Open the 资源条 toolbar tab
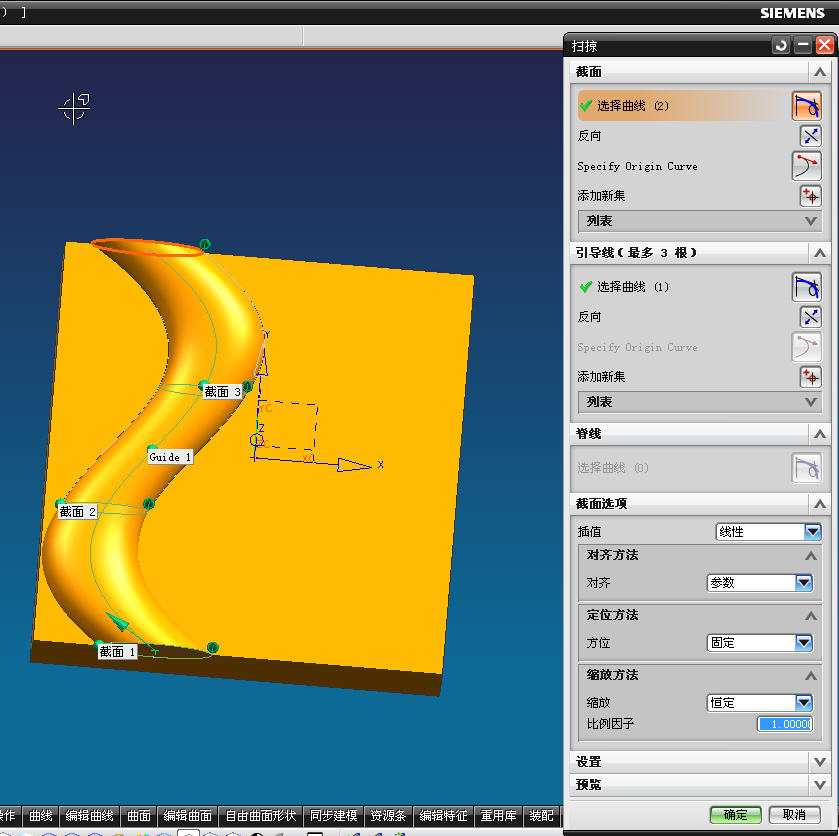839x836 pixels. [388, 816]
